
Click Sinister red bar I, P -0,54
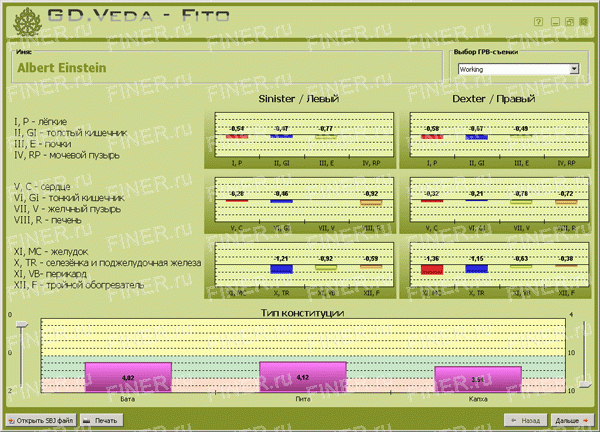point(237,137)
